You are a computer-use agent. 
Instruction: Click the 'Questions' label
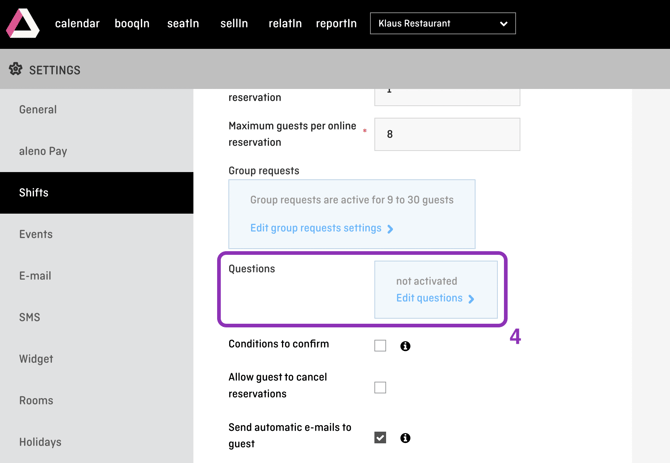pyautogui.click(x=252, y=269)
